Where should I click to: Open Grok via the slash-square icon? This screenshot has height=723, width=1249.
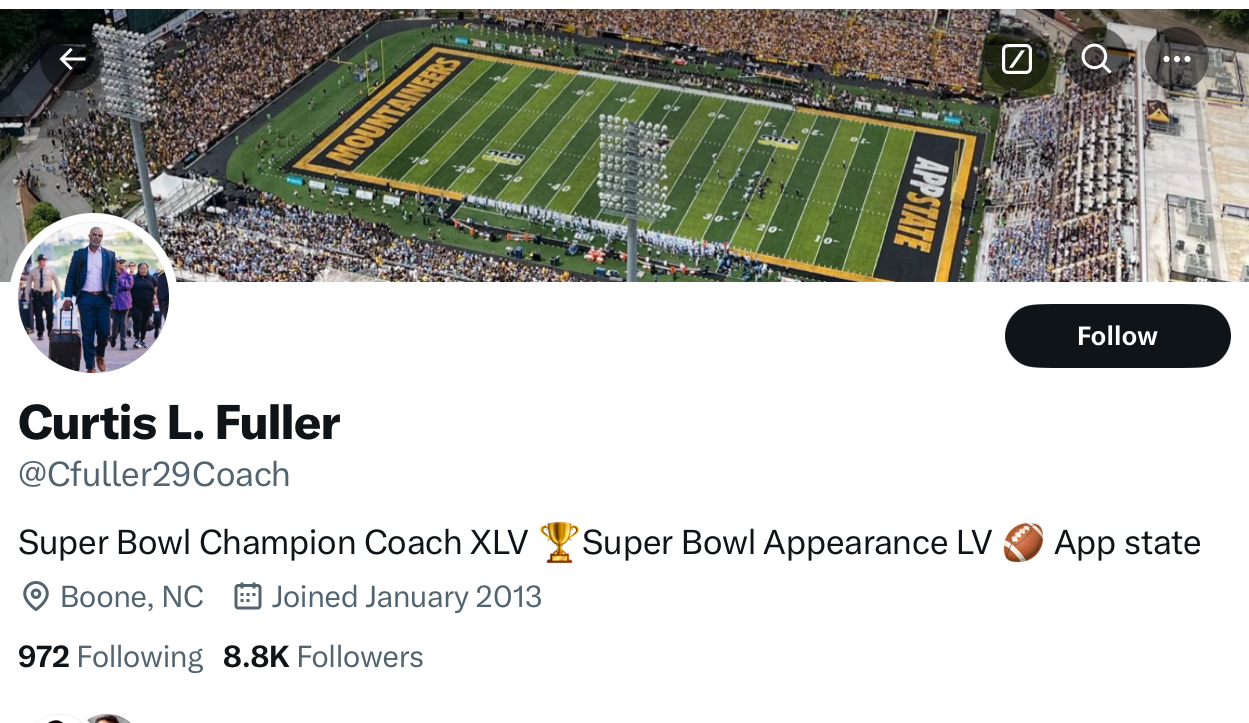(1016, 60)
